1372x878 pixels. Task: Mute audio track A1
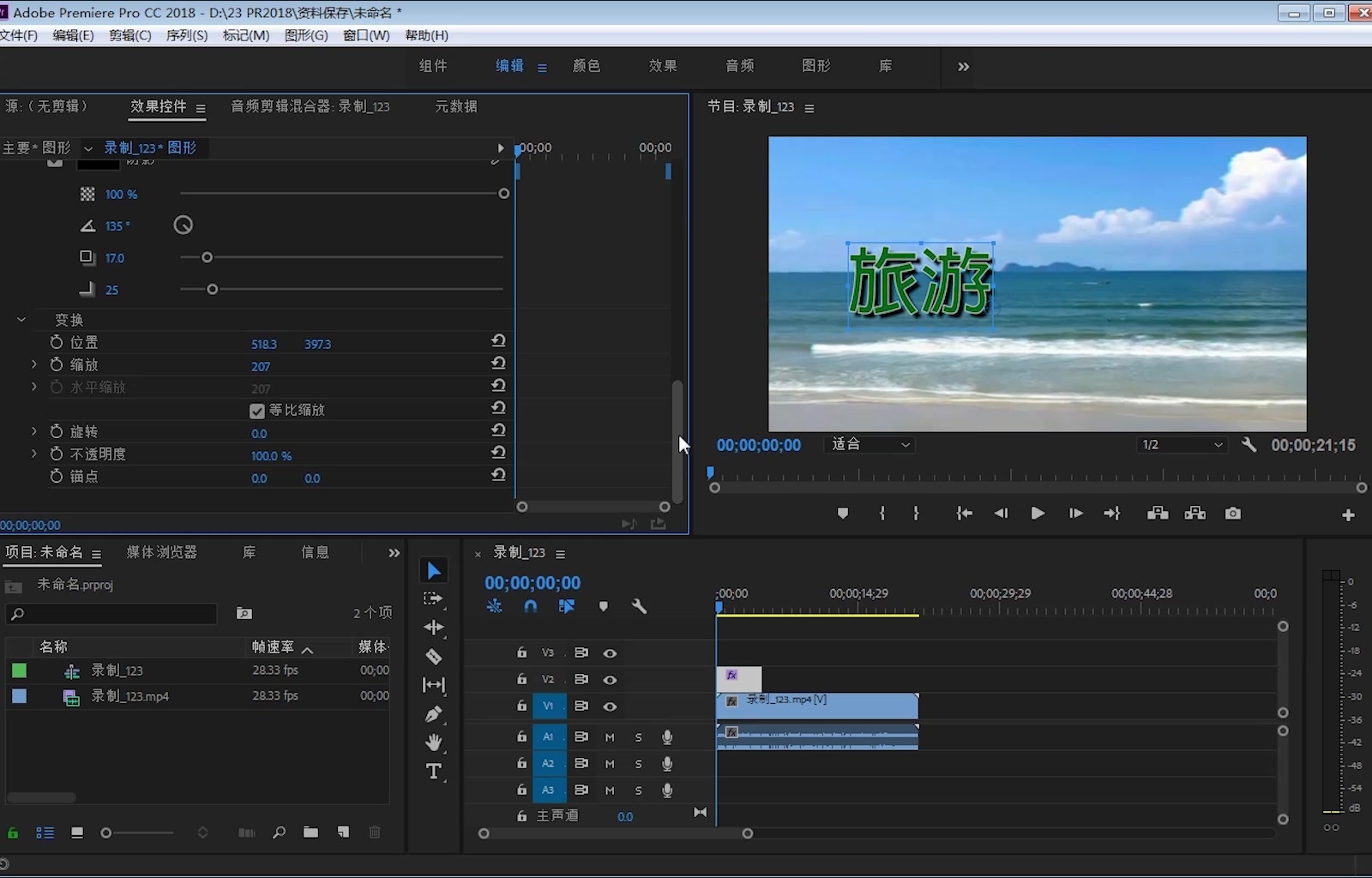coord(610,737)
